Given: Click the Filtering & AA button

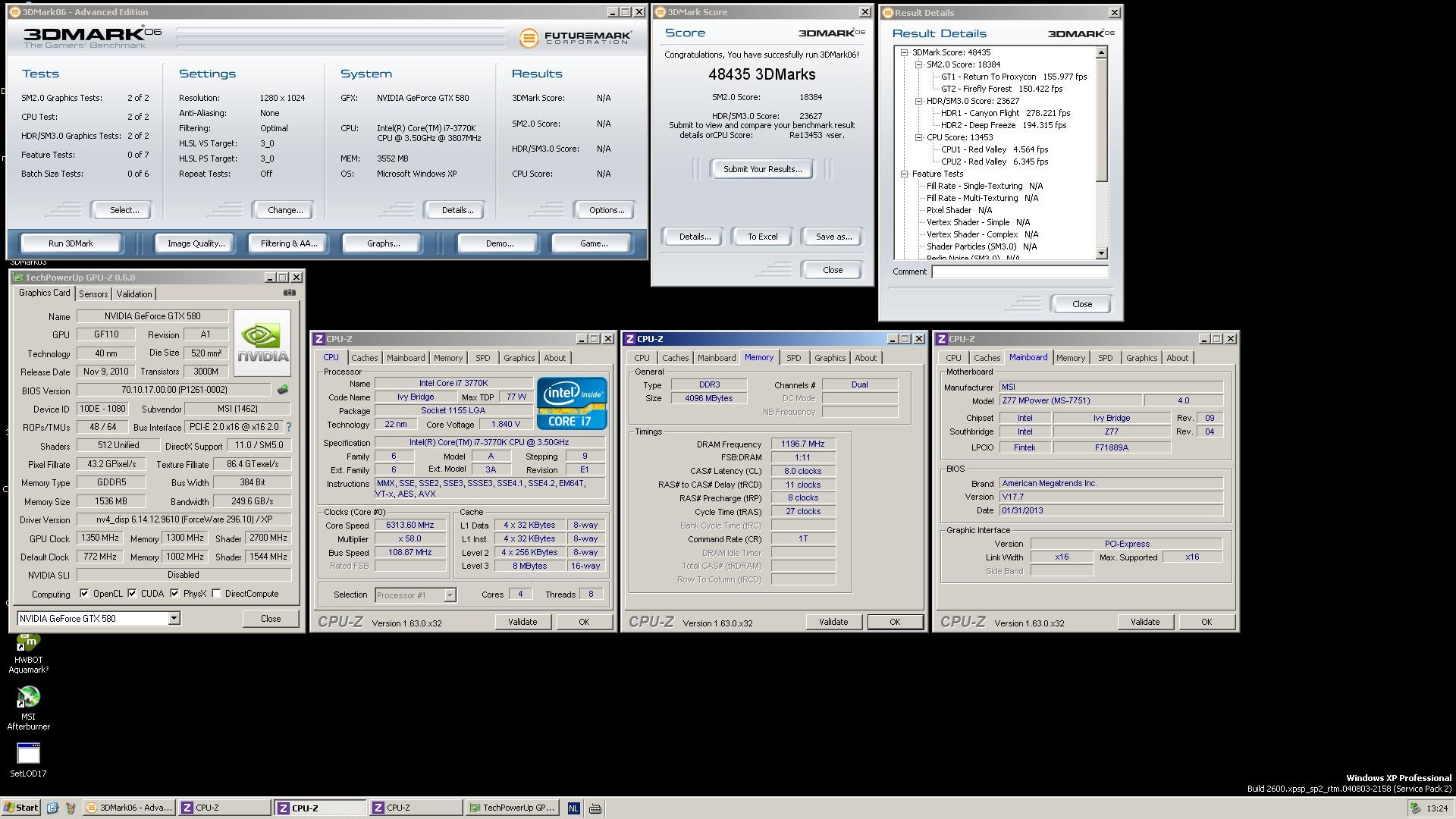Looking at the screenshot, I should click(288, 243).
